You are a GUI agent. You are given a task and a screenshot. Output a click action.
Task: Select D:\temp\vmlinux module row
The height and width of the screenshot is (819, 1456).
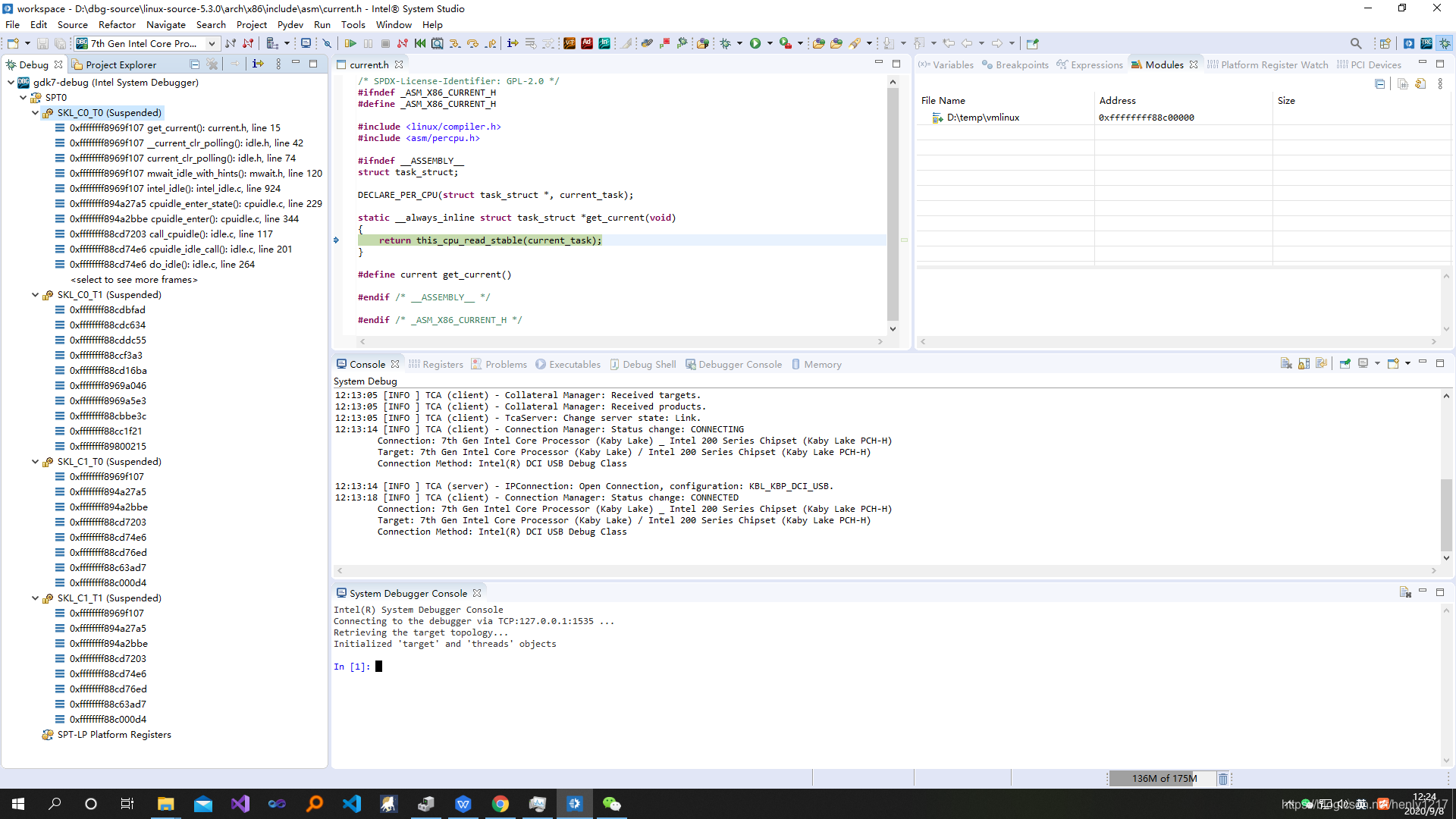1183,118
